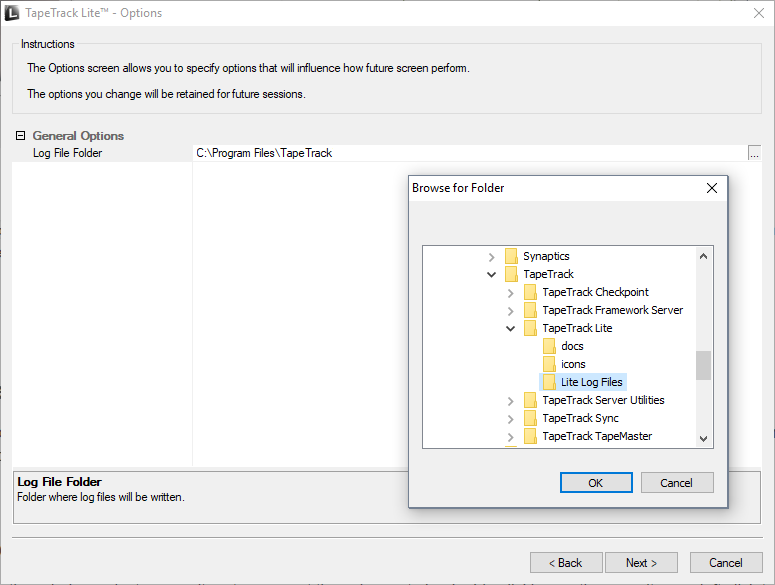Click the Synaptics folder icon
Image resolution: width=775 pixels, height=585 pixels.
click(x=511, y=256)
